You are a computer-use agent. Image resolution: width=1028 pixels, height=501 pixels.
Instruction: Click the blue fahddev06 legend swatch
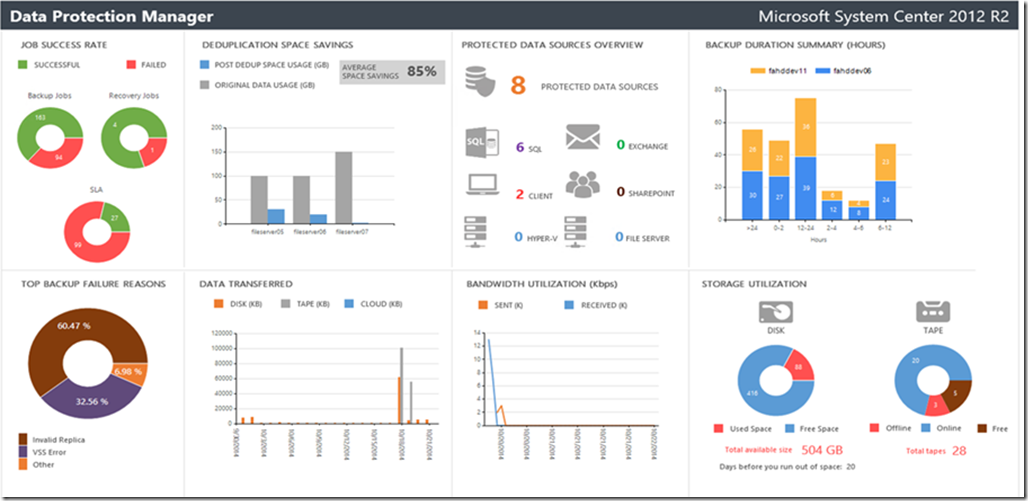point(822,71)
